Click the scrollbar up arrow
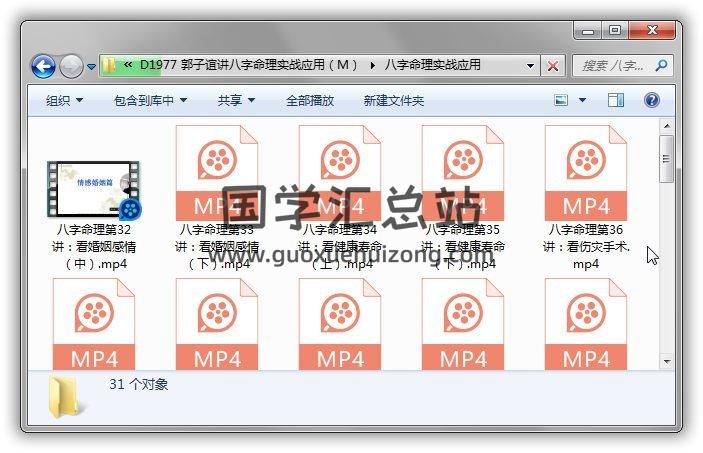703x453 pixels. (x=667, y=126)
